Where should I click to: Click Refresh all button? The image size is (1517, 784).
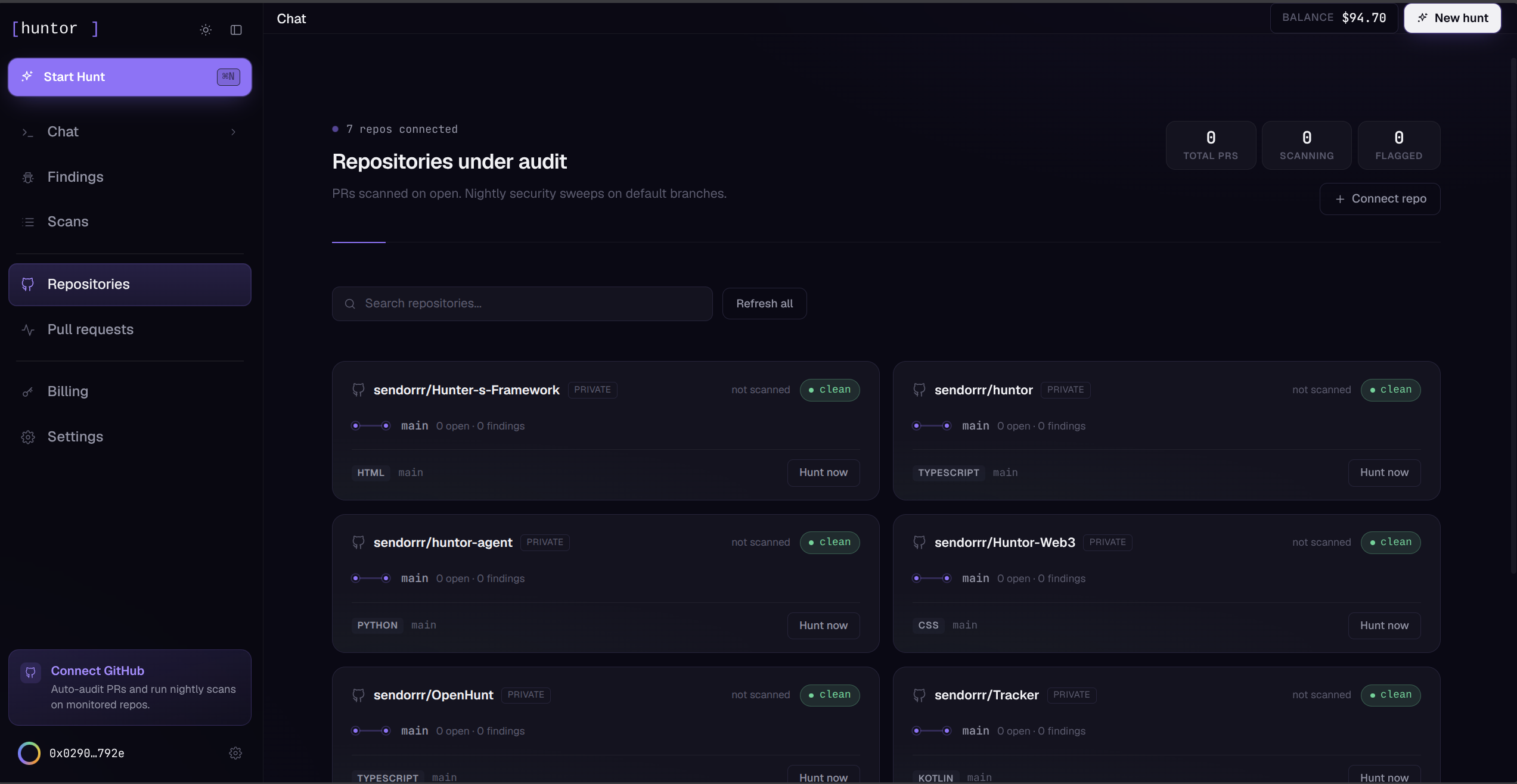tap(764, 304)
